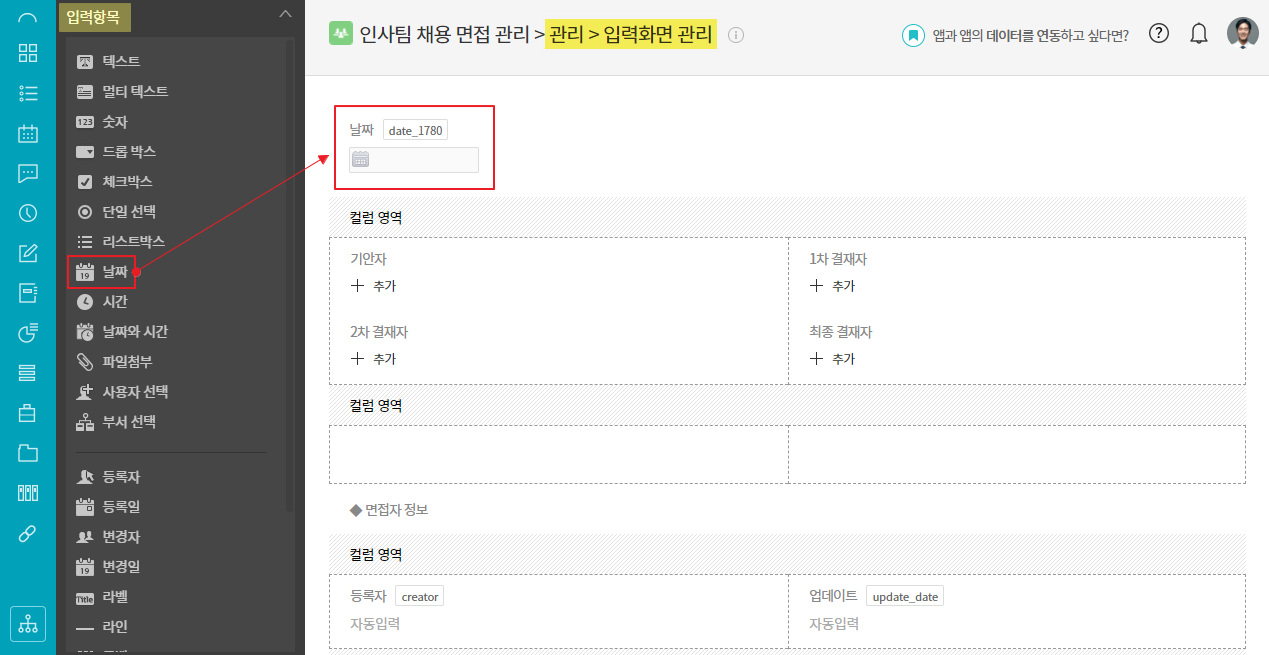Select the 파일첨부 input item

[126, 362]
